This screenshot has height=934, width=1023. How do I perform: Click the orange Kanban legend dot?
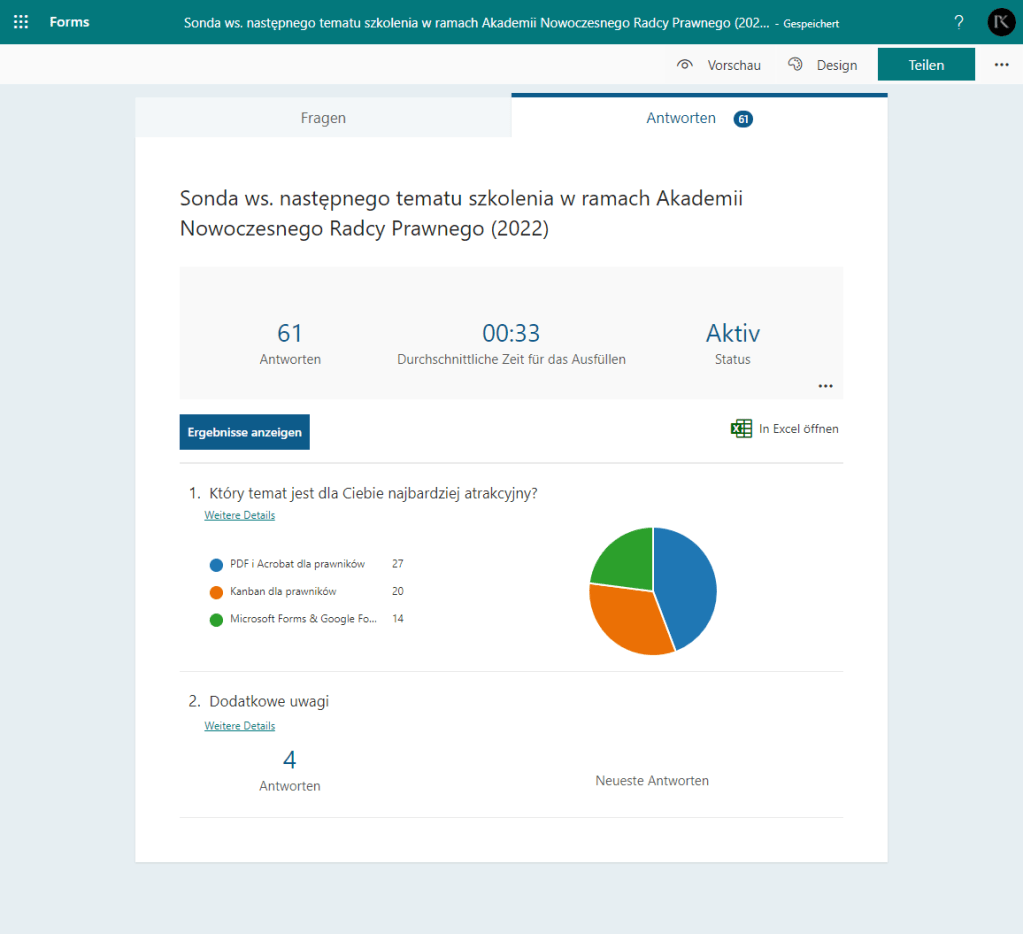216,592
